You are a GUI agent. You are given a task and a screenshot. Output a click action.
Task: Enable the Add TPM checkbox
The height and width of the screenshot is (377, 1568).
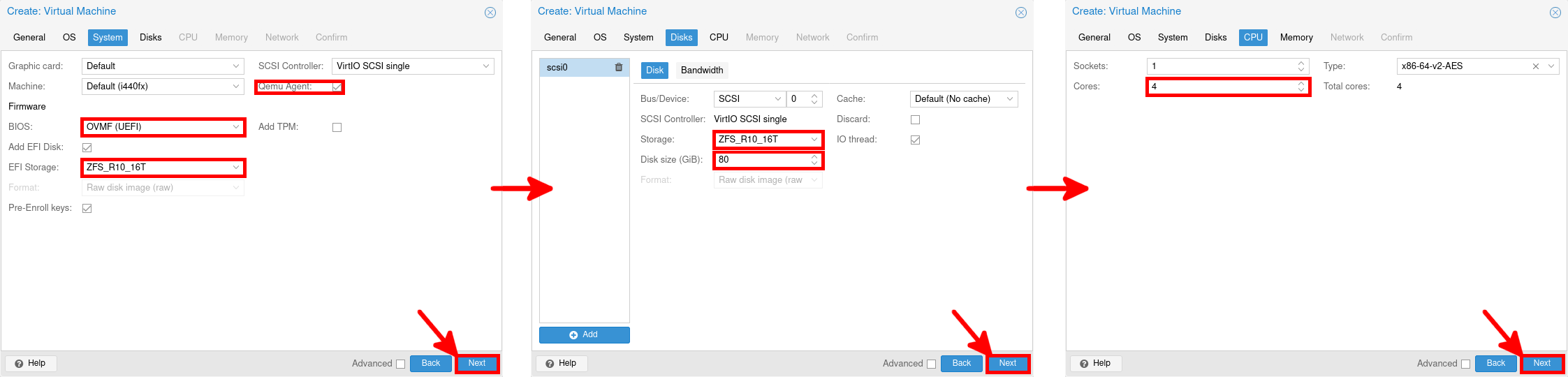(x=337, y=127)
